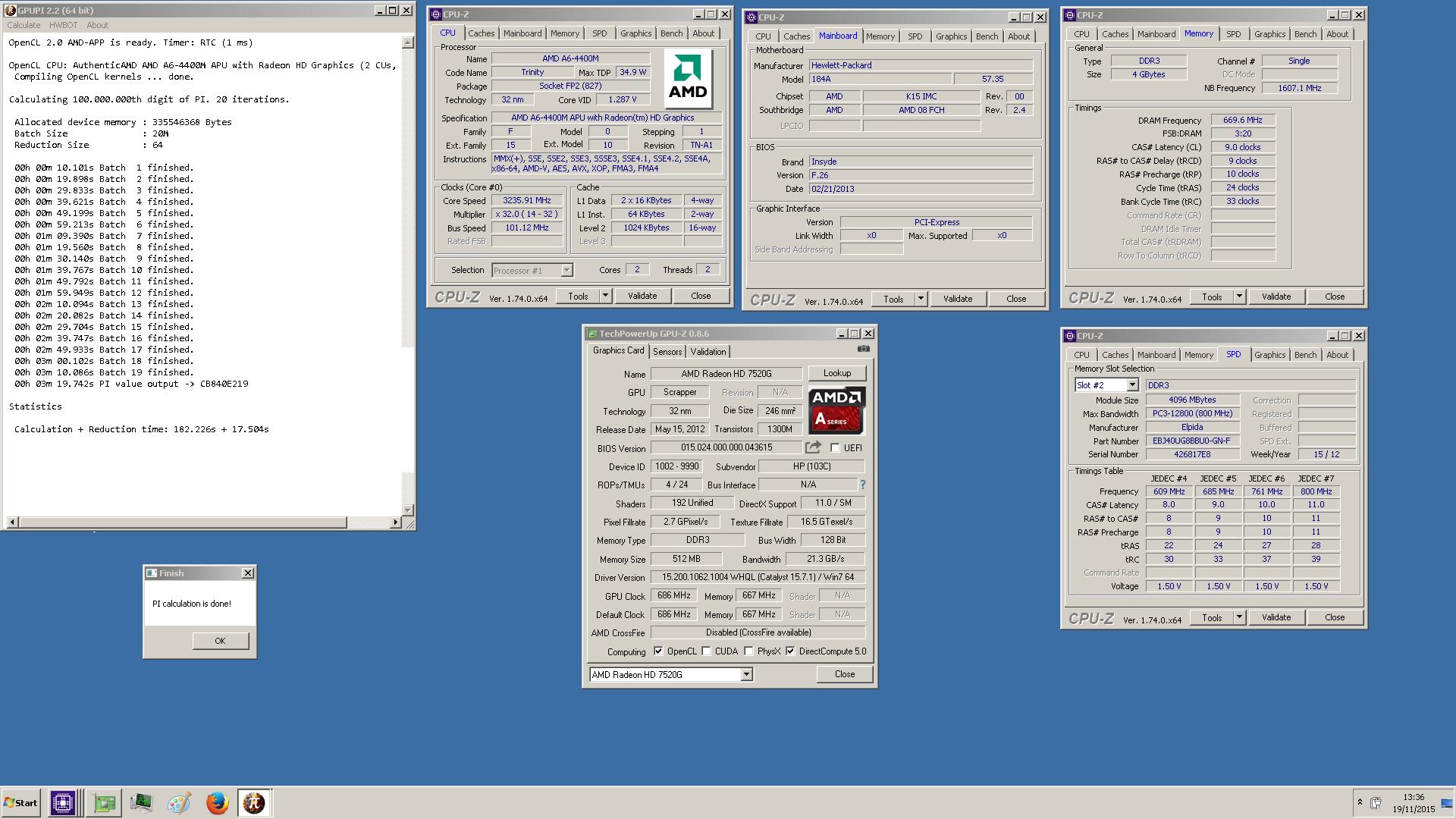This screenshot has height=819, width=1456.
Task: Click Validate in CPU-Z SPD window
Action: [1276, 617]
